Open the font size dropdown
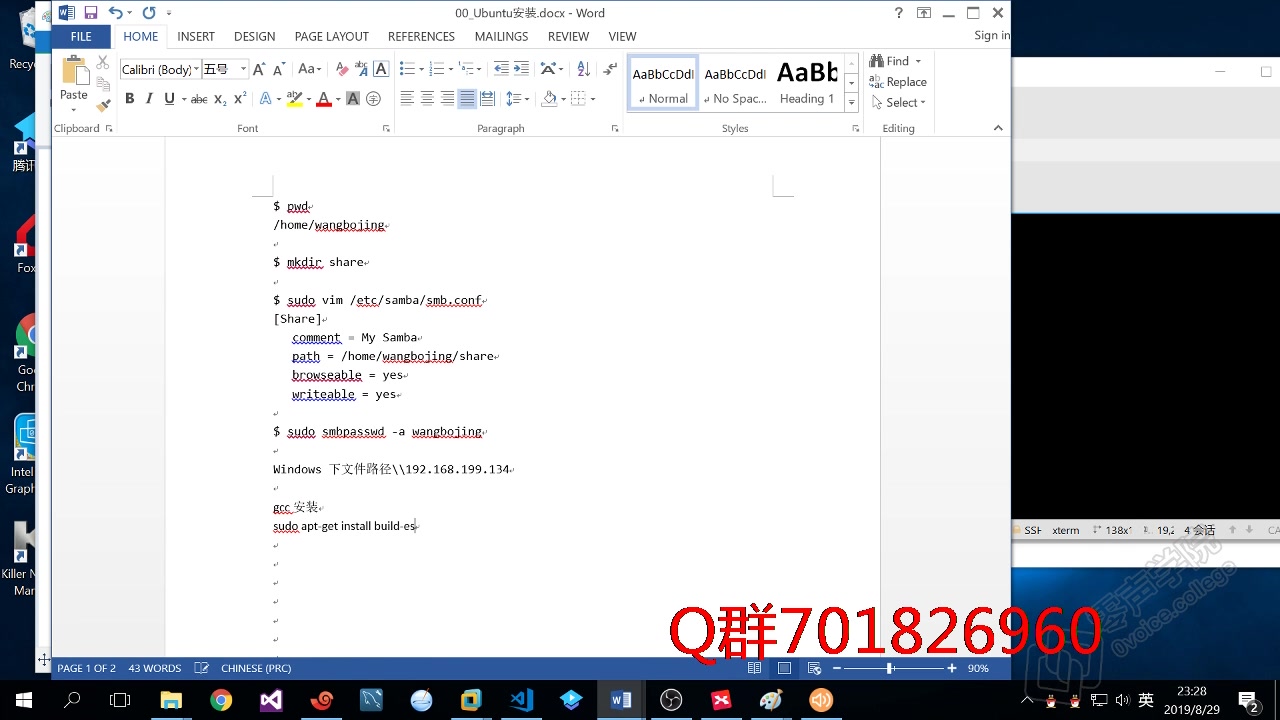1280x720 pixels. pos(243,68)
